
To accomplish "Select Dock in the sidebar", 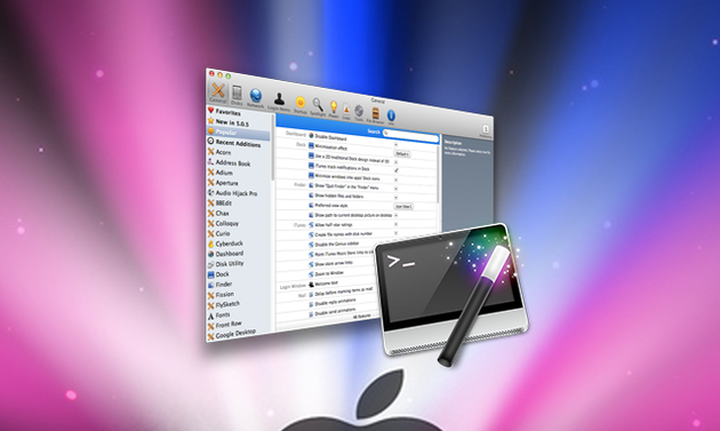I will coord(218,274).
